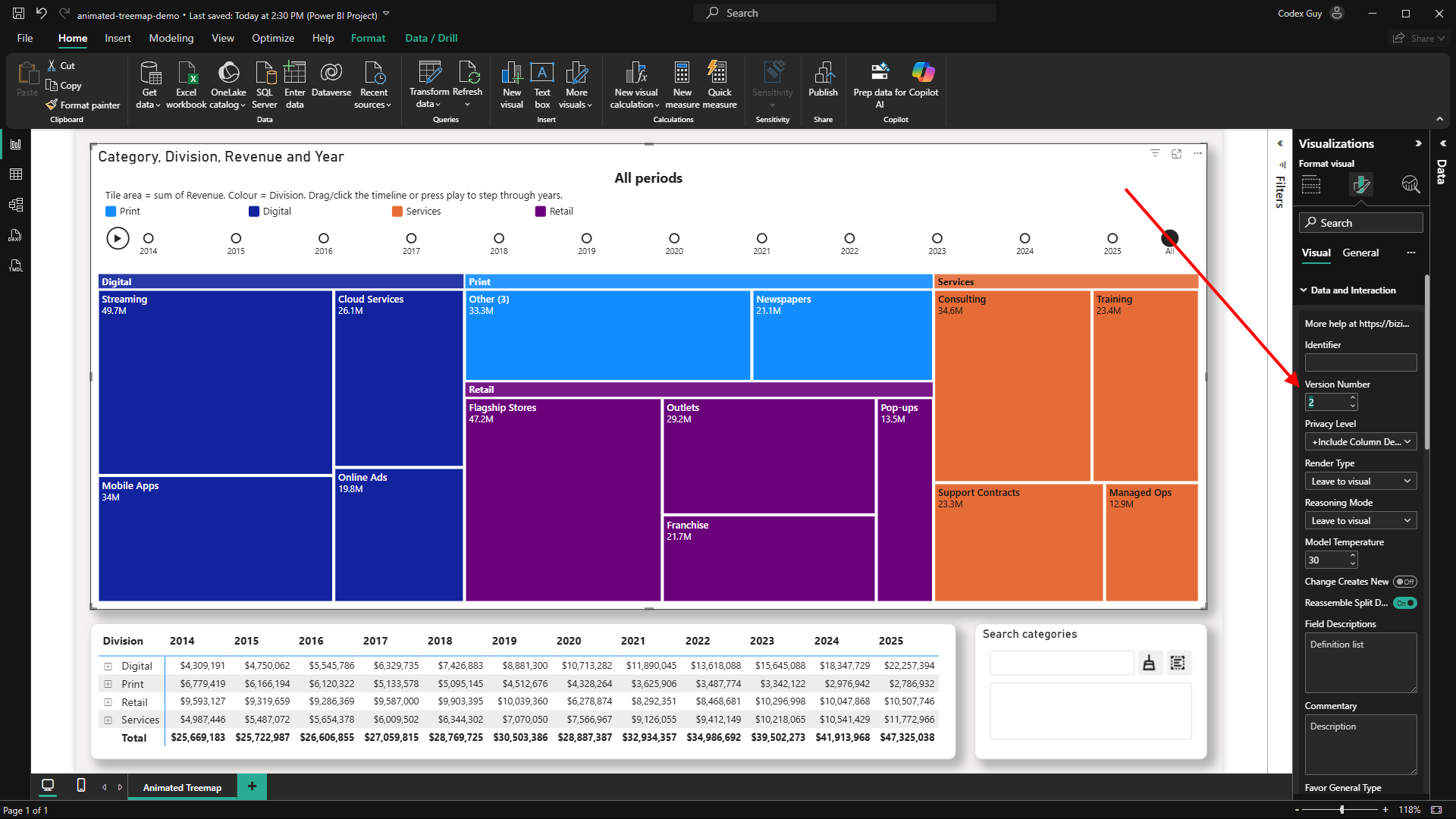
Task: Add a new page with plus button
Action: (252, 786)
